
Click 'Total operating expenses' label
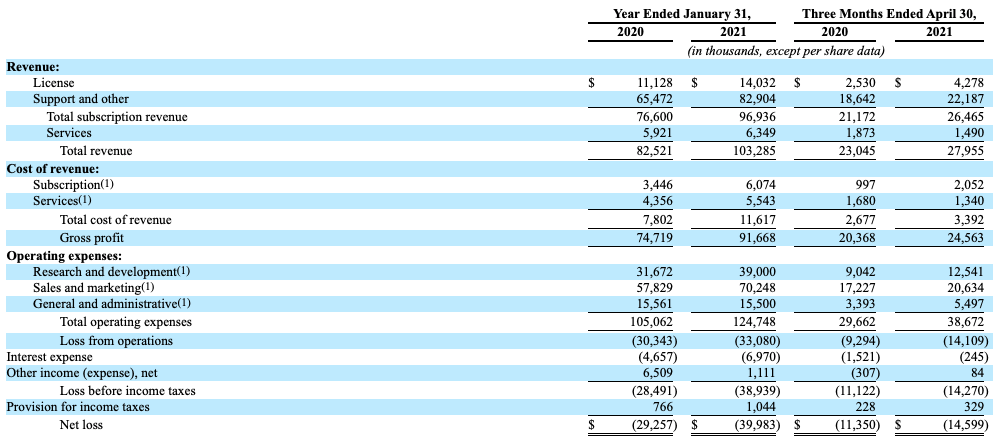click(126, 322)
